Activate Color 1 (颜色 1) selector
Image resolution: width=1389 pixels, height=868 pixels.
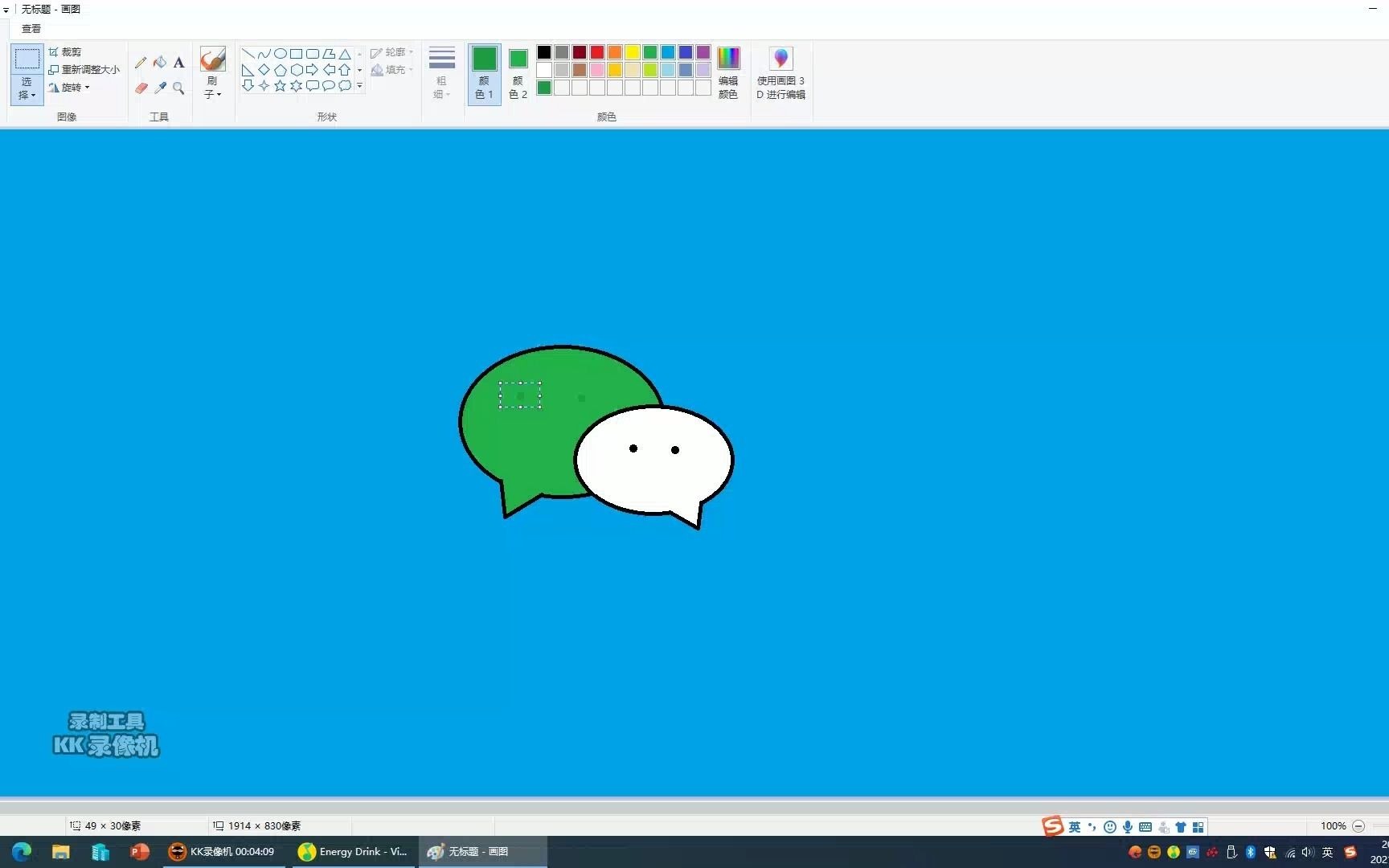click(x=484, y=73)
